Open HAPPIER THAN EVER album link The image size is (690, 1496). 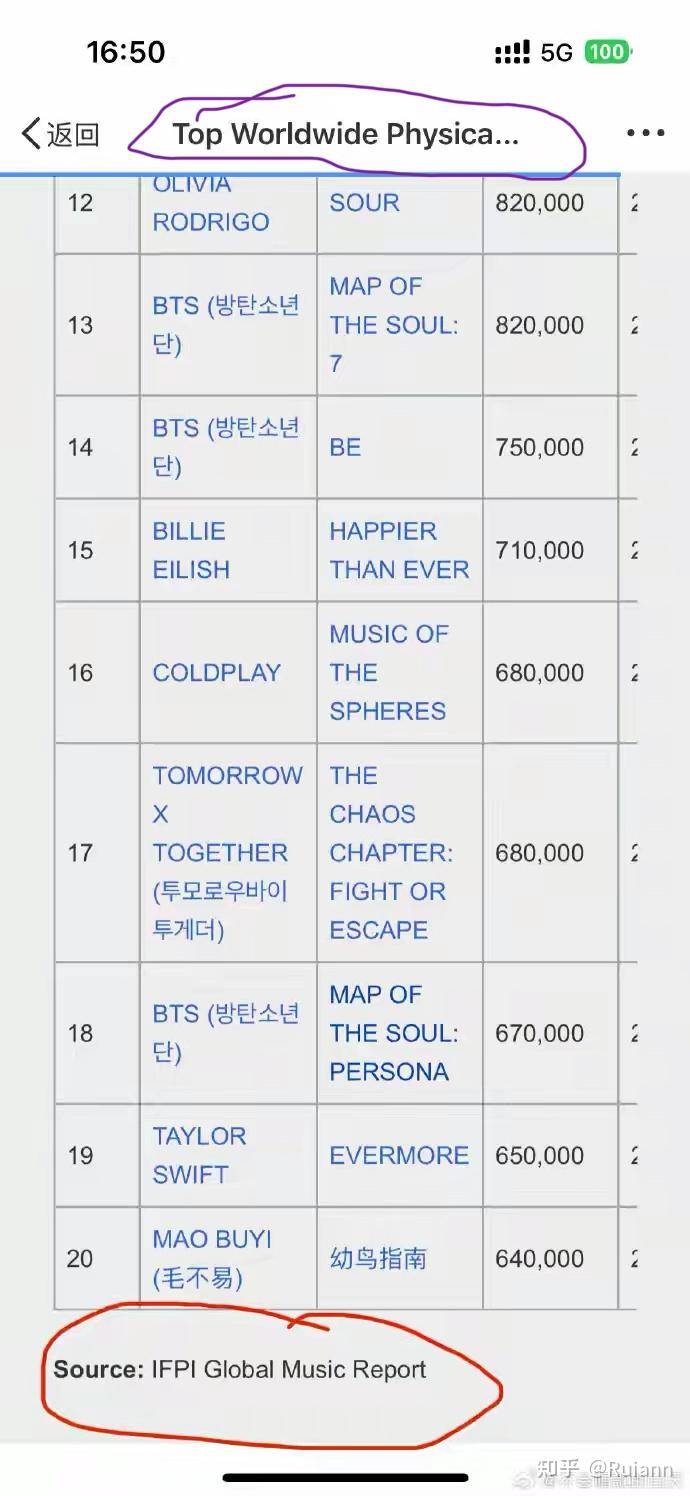(x=399, y=550)
